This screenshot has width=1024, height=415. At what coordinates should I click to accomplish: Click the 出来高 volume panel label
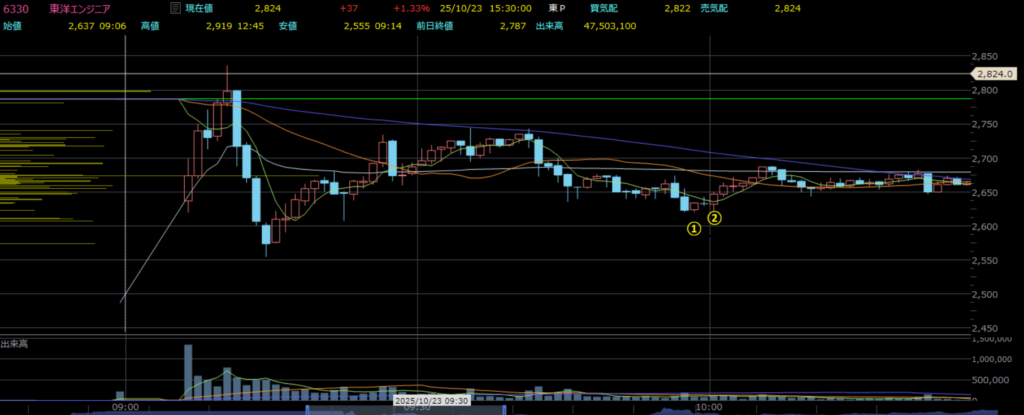click(x=14, y=344)
